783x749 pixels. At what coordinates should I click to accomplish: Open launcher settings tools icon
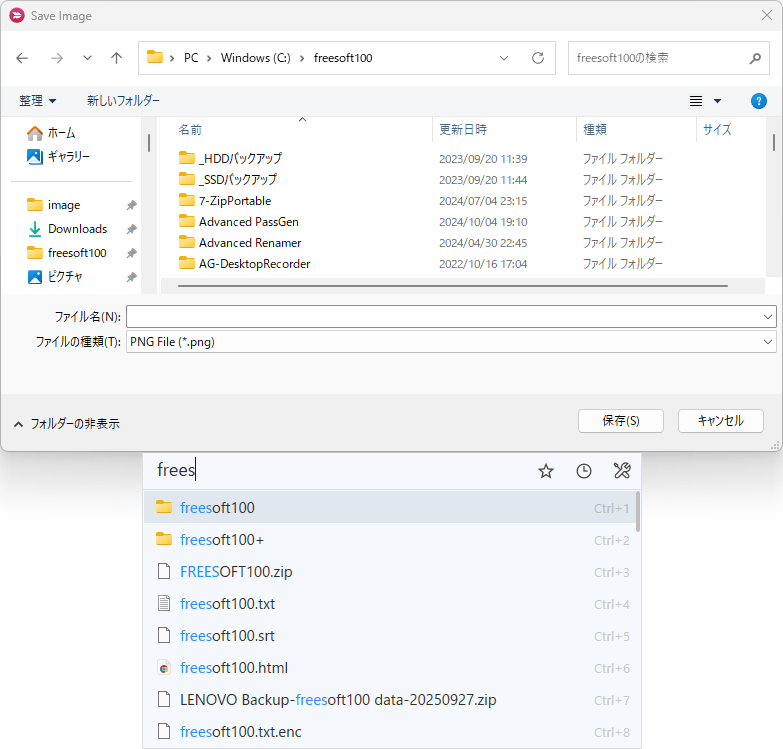coord(622,470)
